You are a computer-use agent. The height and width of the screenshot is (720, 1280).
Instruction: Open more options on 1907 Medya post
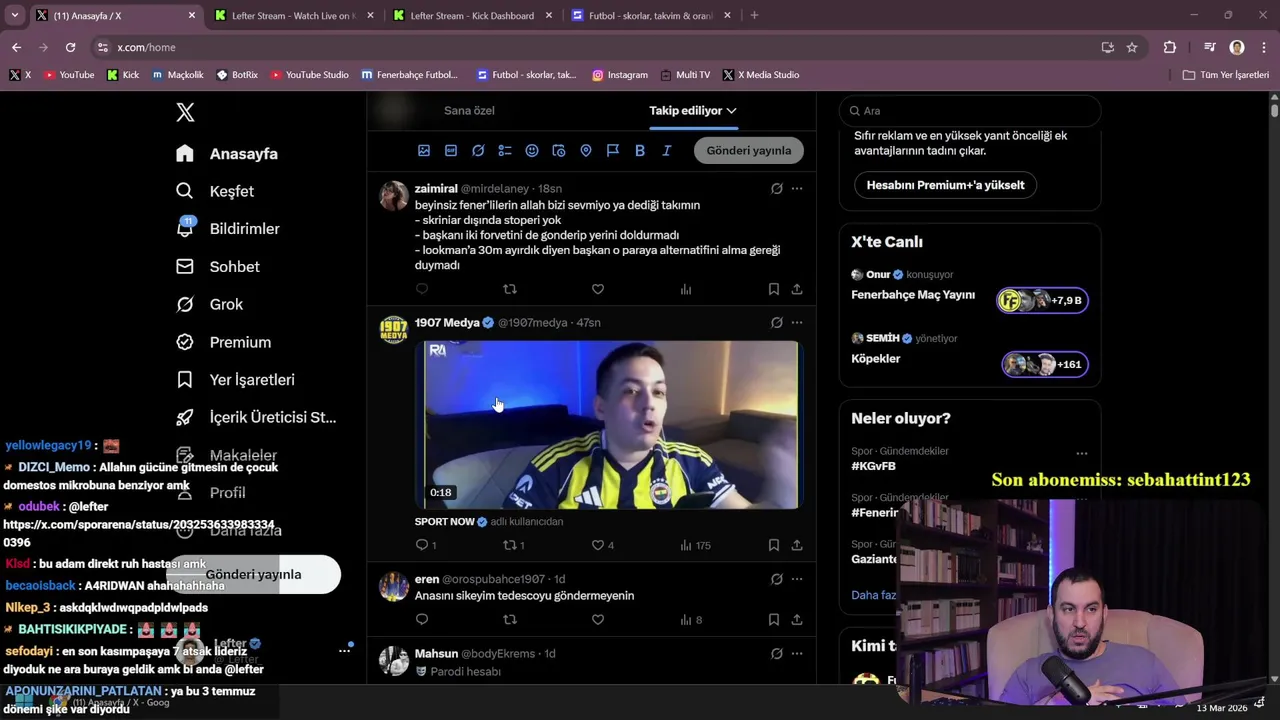coord(797,322)
